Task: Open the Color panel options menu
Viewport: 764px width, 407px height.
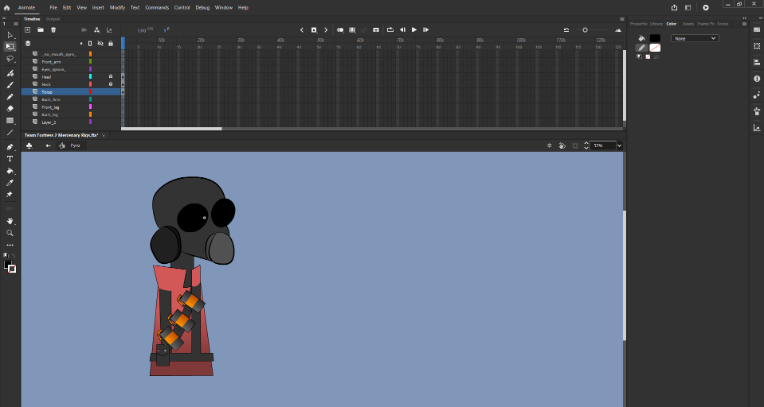Action: (744, 23)
